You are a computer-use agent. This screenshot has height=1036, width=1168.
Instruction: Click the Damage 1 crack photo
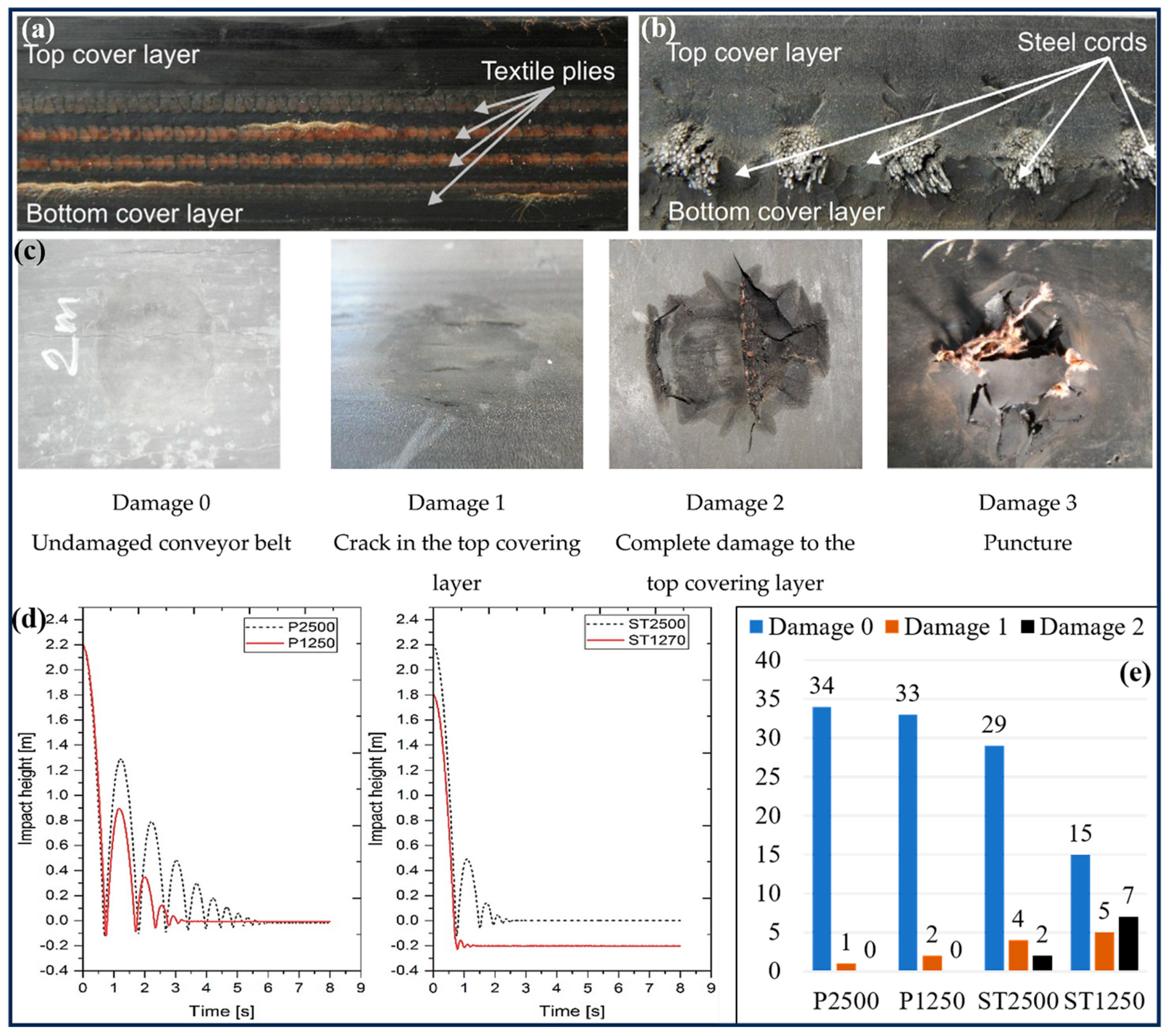(x=457, y=354)
